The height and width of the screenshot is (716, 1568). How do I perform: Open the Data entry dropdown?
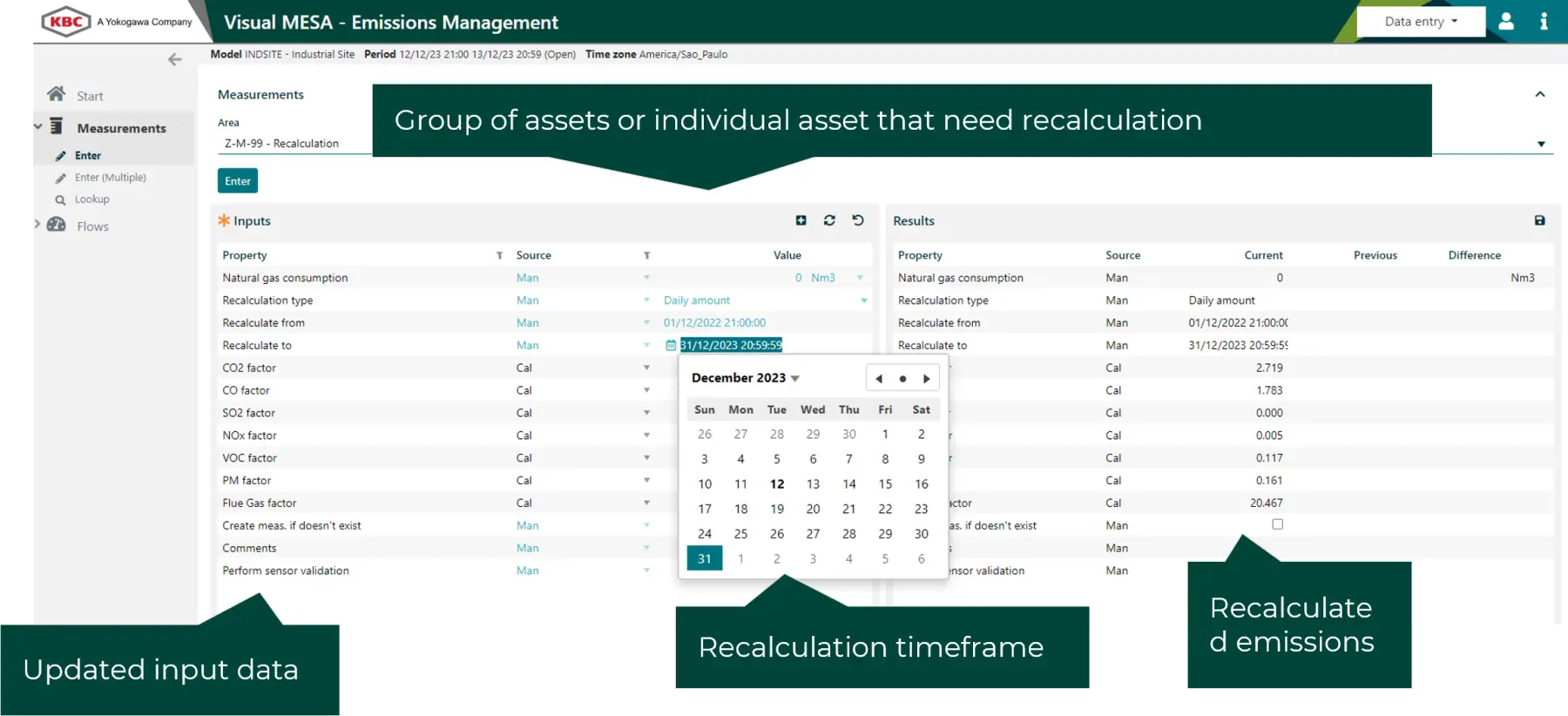tap(1420, 22)
